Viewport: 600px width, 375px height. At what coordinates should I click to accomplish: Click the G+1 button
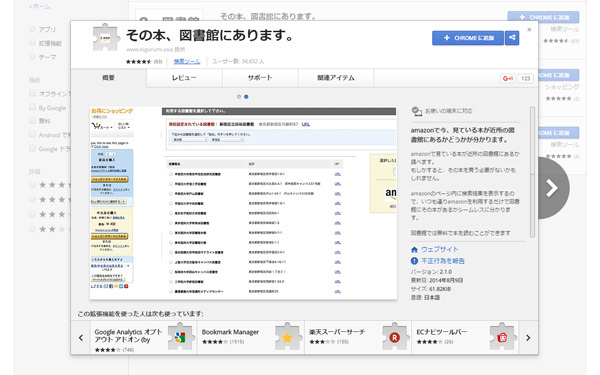coord(508,78)
